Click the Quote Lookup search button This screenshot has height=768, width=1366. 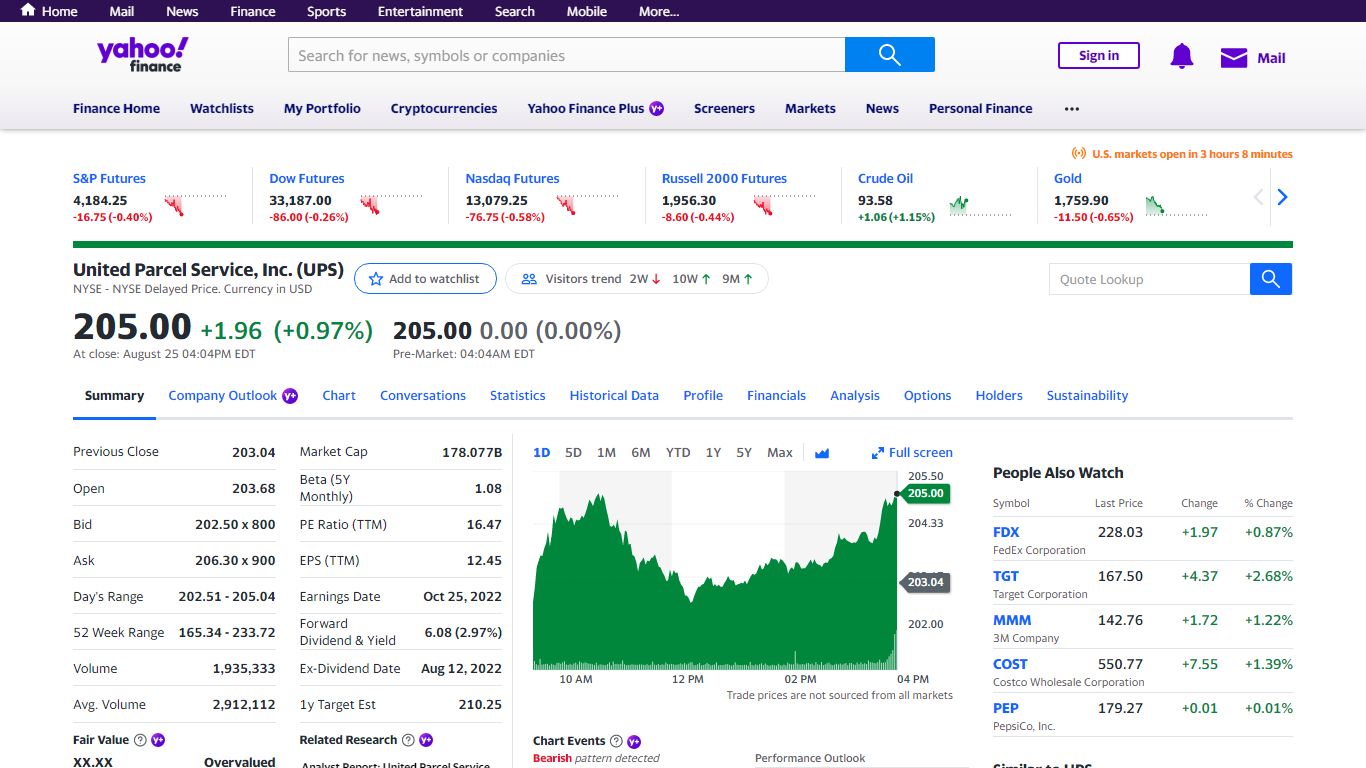pyautogui.click(x=1270, y=279)
